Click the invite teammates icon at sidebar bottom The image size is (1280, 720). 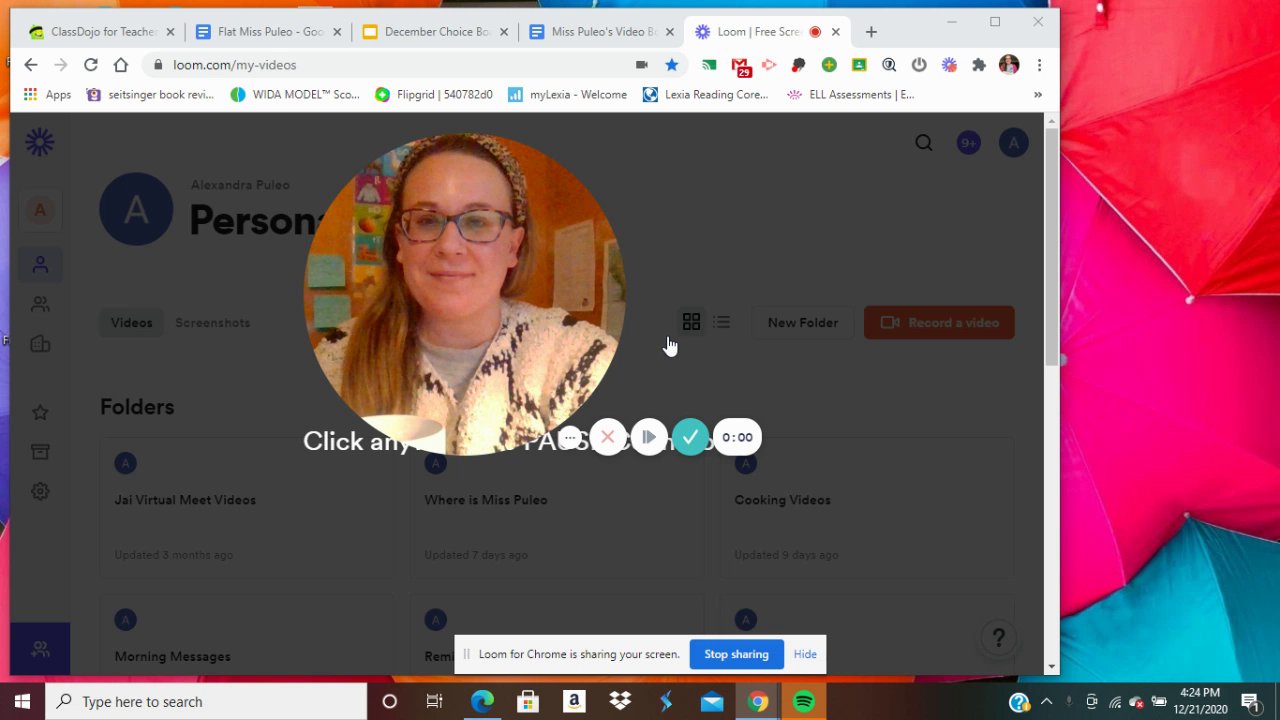pos(40,649)
